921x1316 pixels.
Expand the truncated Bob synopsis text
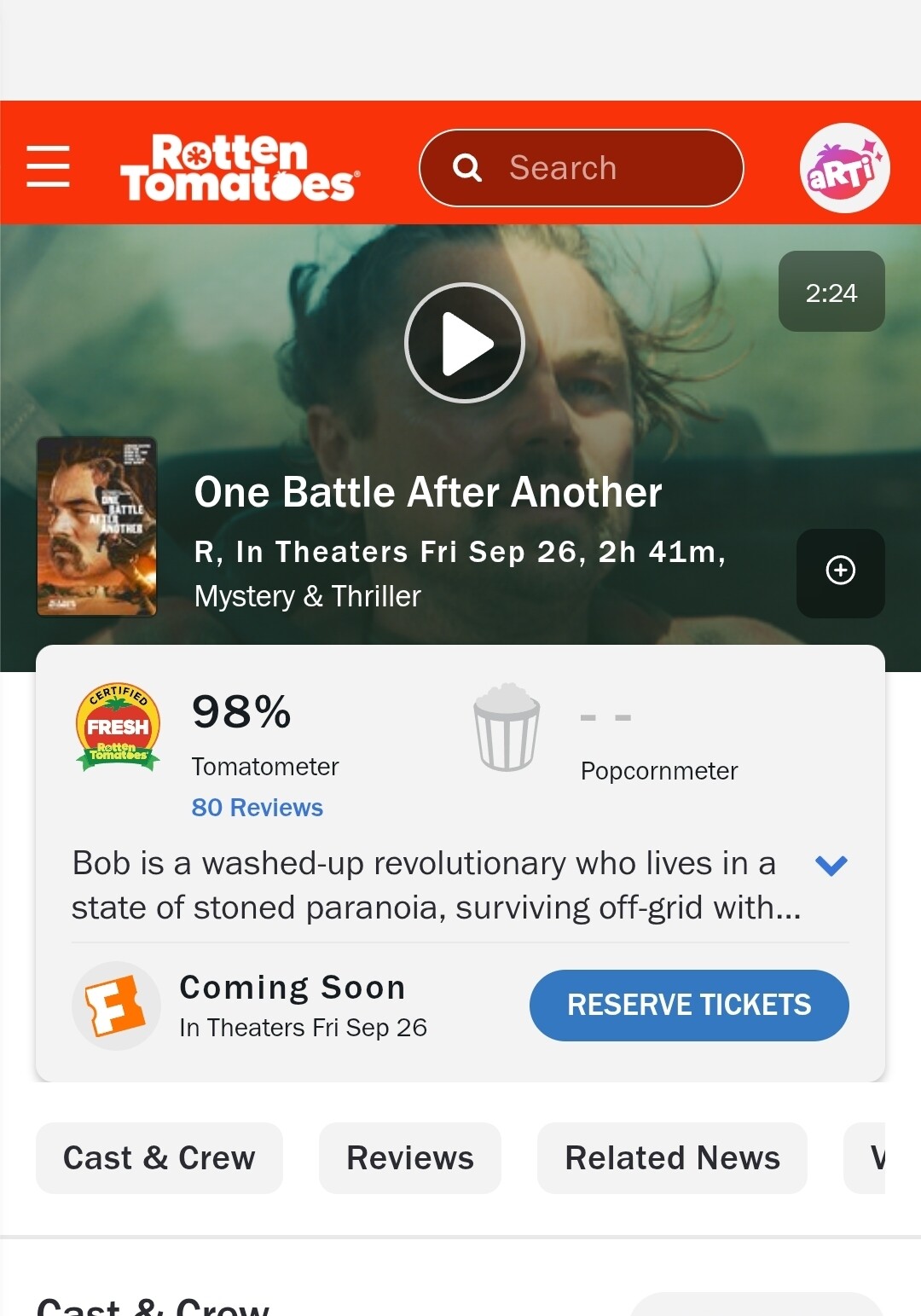[x=437, y=885]
